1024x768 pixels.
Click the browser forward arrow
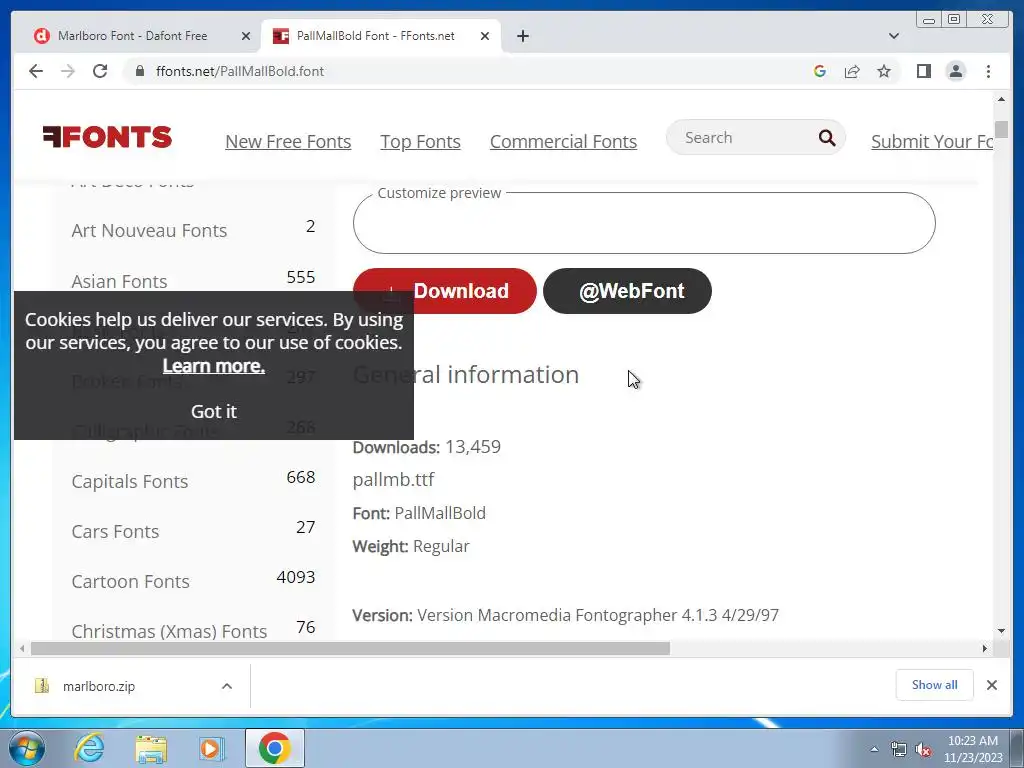click(x=68, y=71)
